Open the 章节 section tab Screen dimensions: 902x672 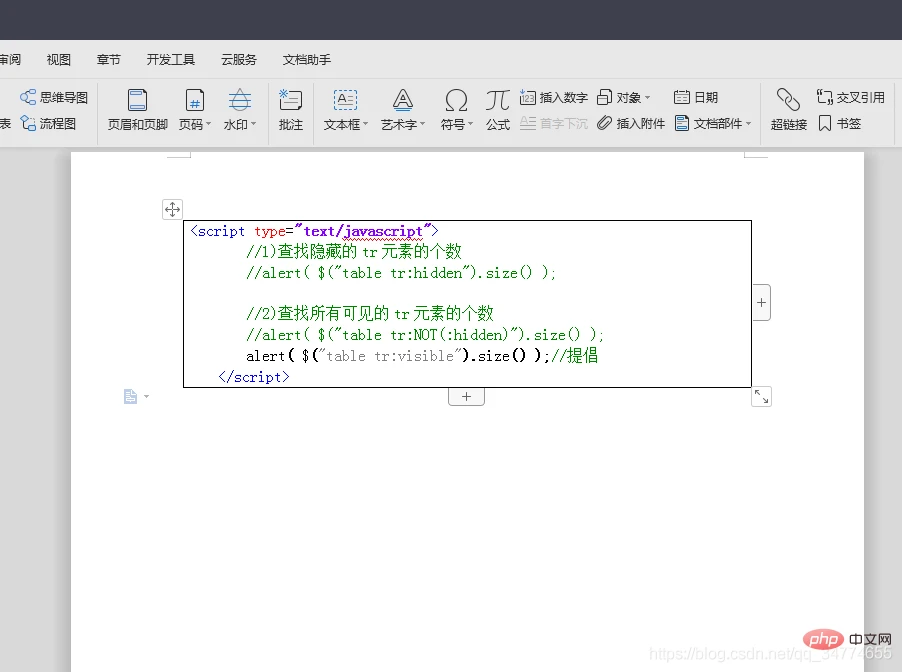point(109,59)
